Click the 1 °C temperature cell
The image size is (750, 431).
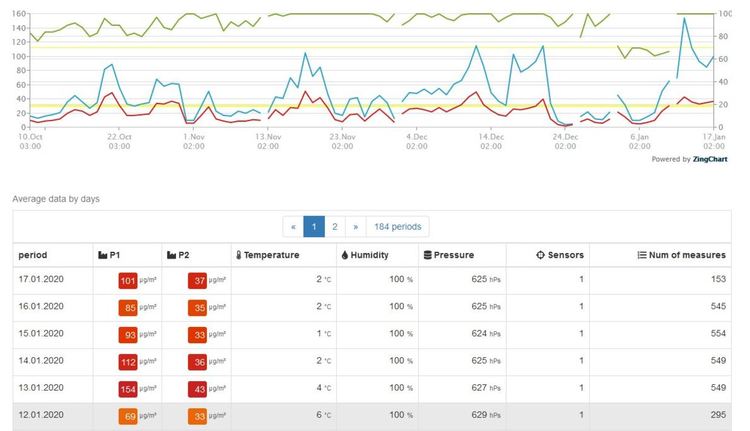click(x=284, y=334)
